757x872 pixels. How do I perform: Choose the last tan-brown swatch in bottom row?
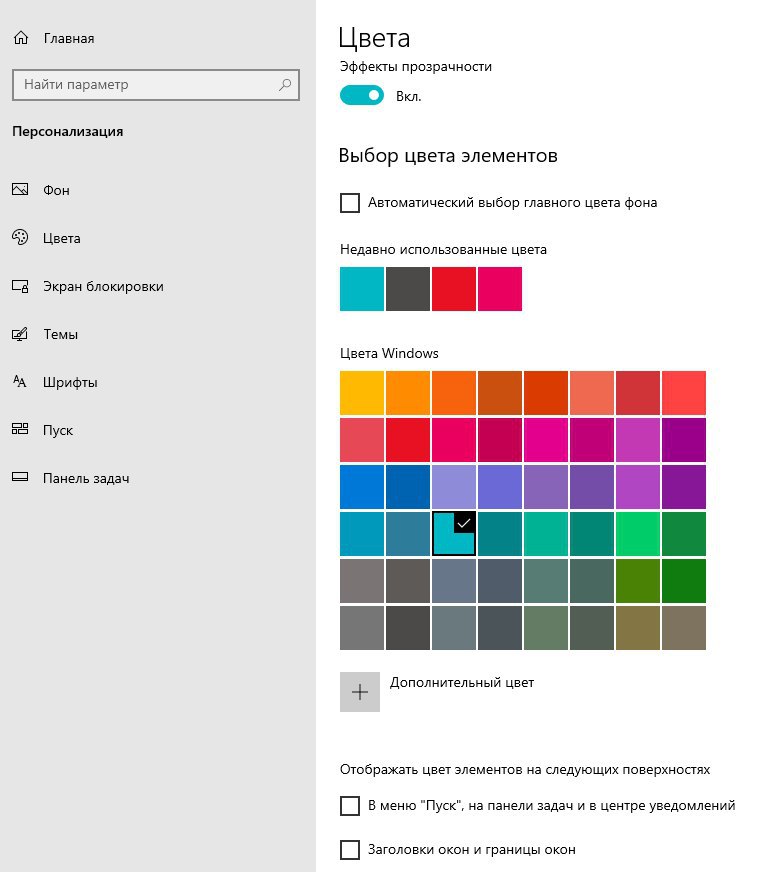(x=684, y=628)
